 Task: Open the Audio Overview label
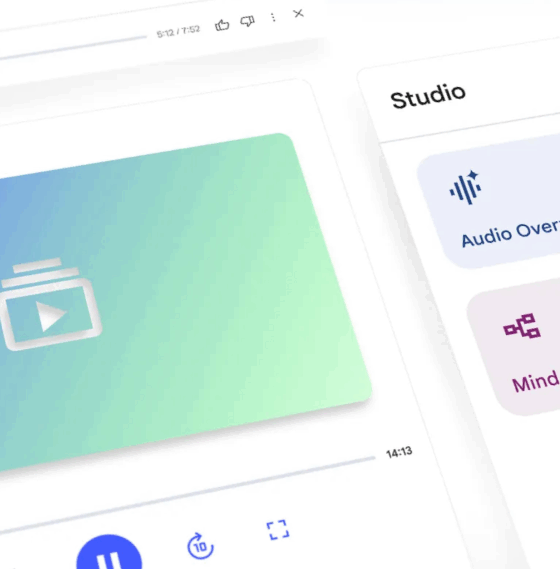[510, 233]
